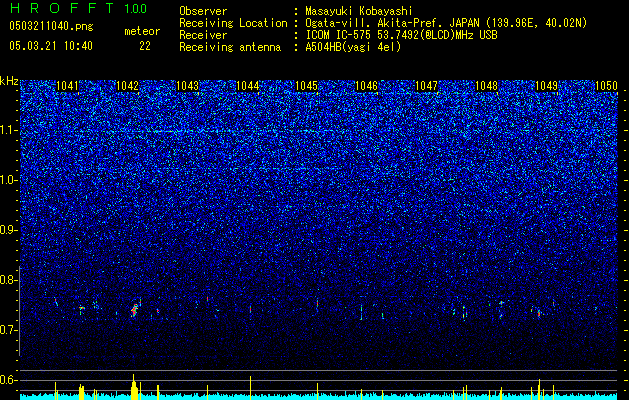Click the yellow intensity spike at 1044
The image size is (629, 400).
250,388
